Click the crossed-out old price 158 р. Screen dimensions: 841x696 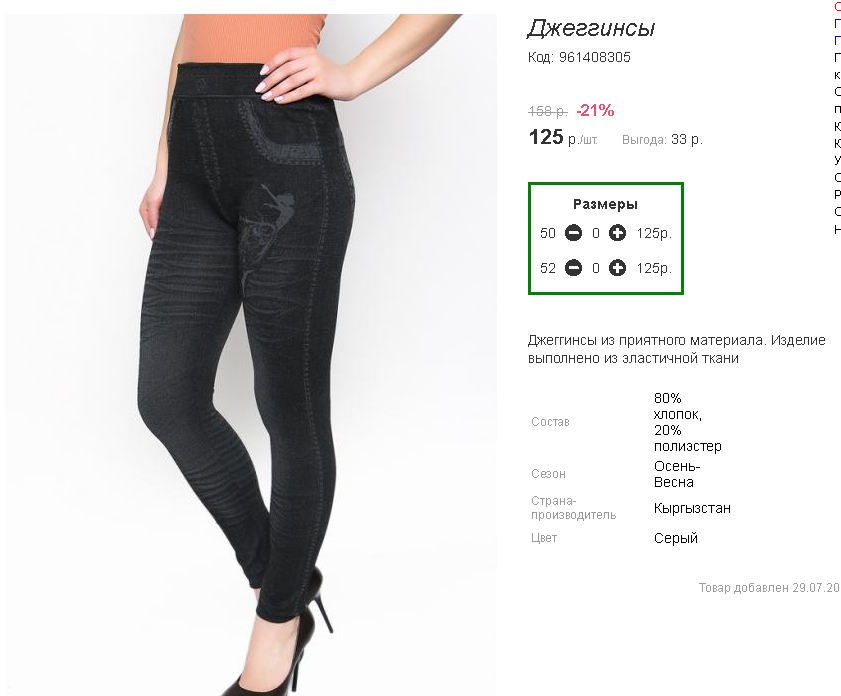pyautogui.click(x=548, y=112)
